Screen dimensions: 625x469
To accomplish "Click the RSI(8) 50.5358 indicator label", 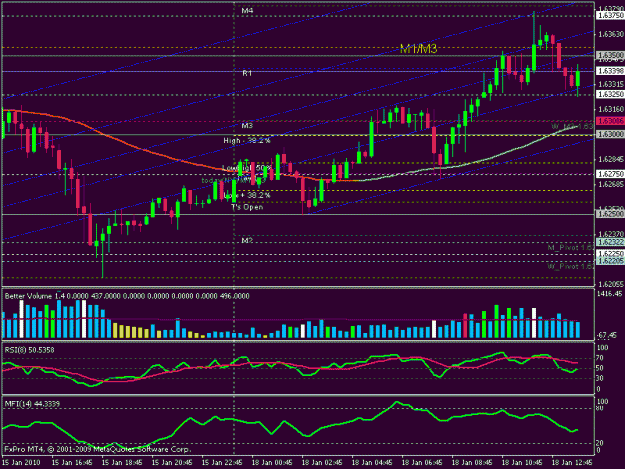I will tap(29, 350).
